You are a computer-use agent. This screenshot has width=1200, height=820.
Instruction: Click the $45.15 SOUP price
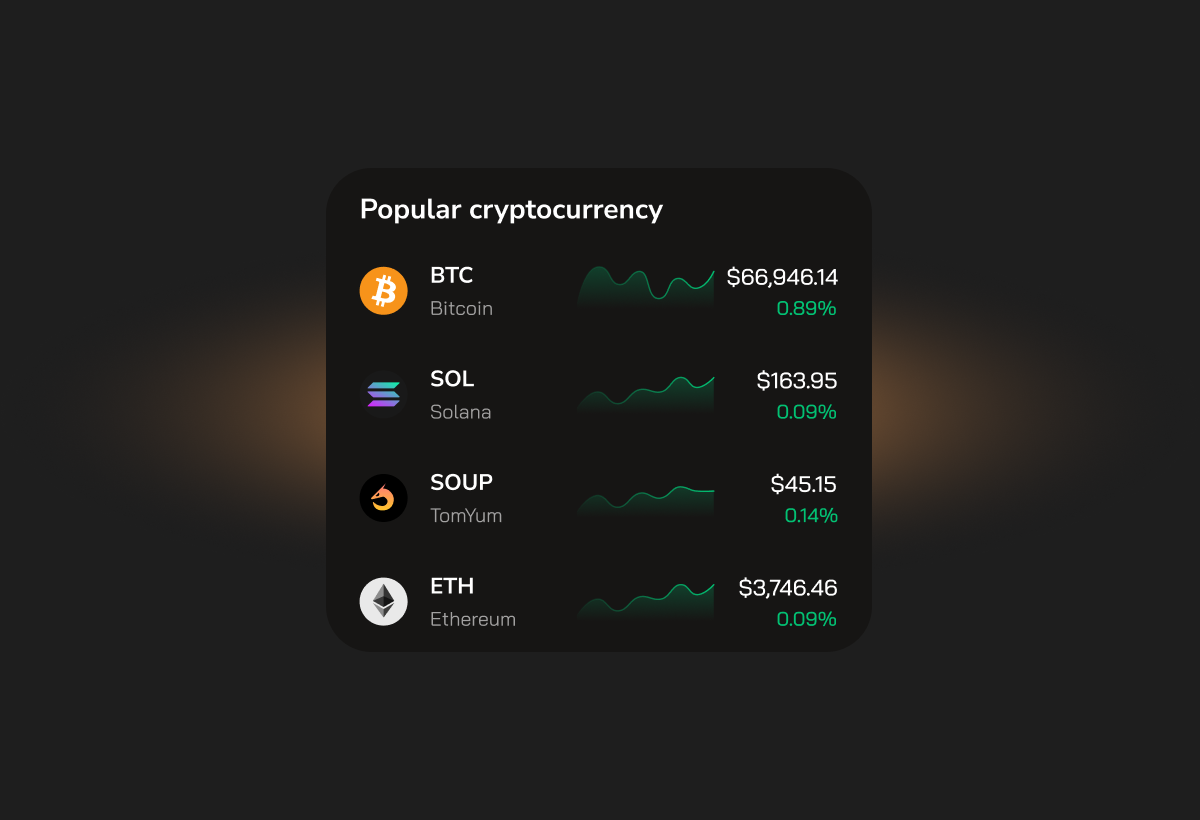[804, 485]
